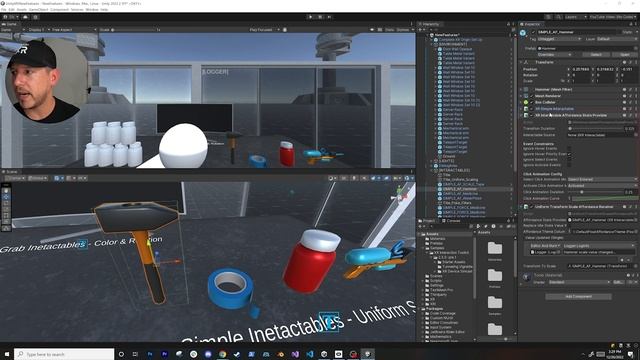Click the Position Y field
Screen dimensions: 640x360
tap(606, 69)
